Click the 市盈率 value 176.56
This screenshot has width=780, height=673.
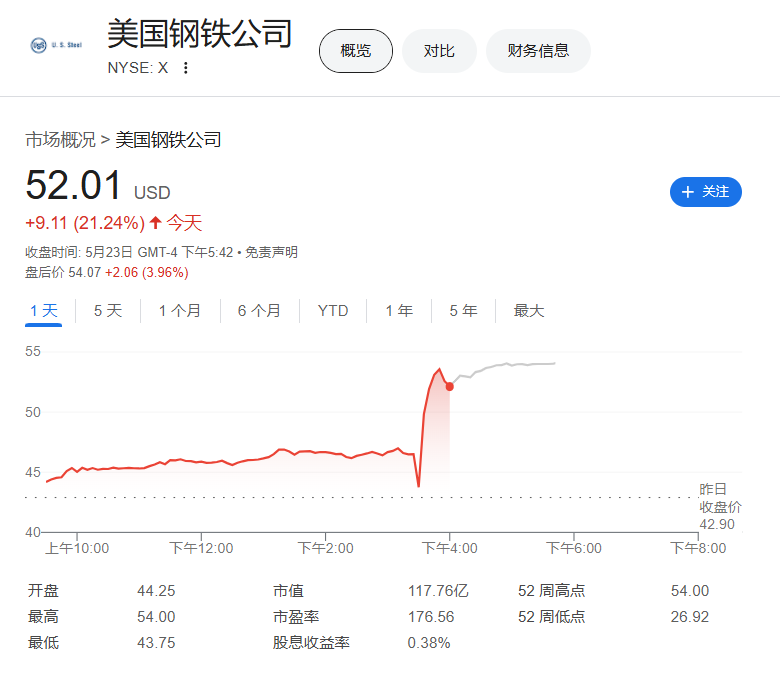tap(431, 617)
